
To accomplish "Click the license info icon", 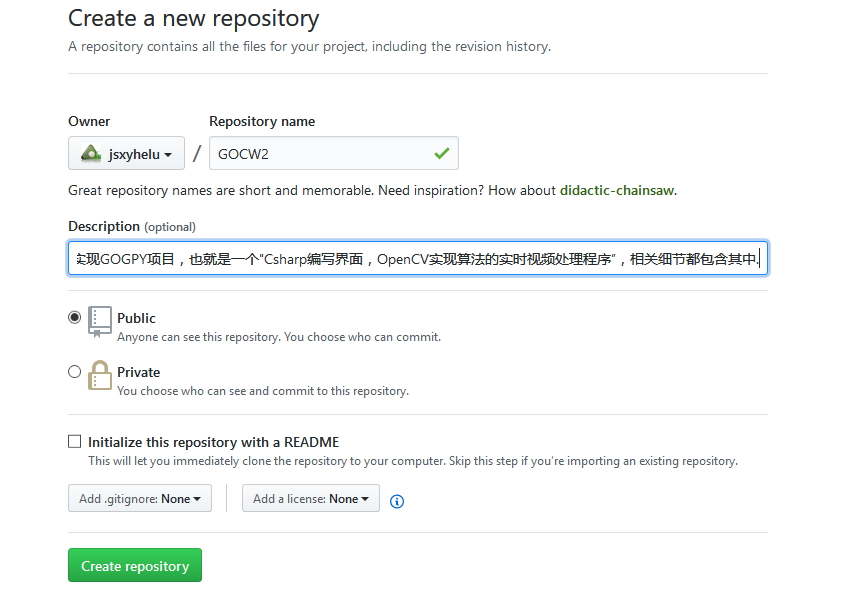I will (x=397, y=501).
